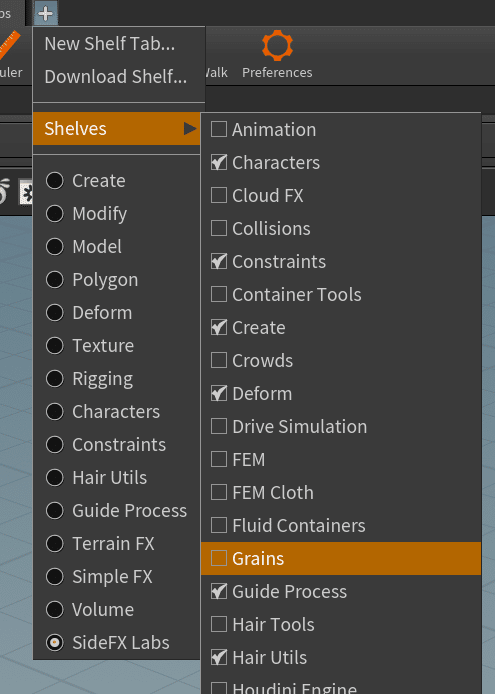
Task: Tick the Cloud FX checkbox
Action: coord(219,195)
